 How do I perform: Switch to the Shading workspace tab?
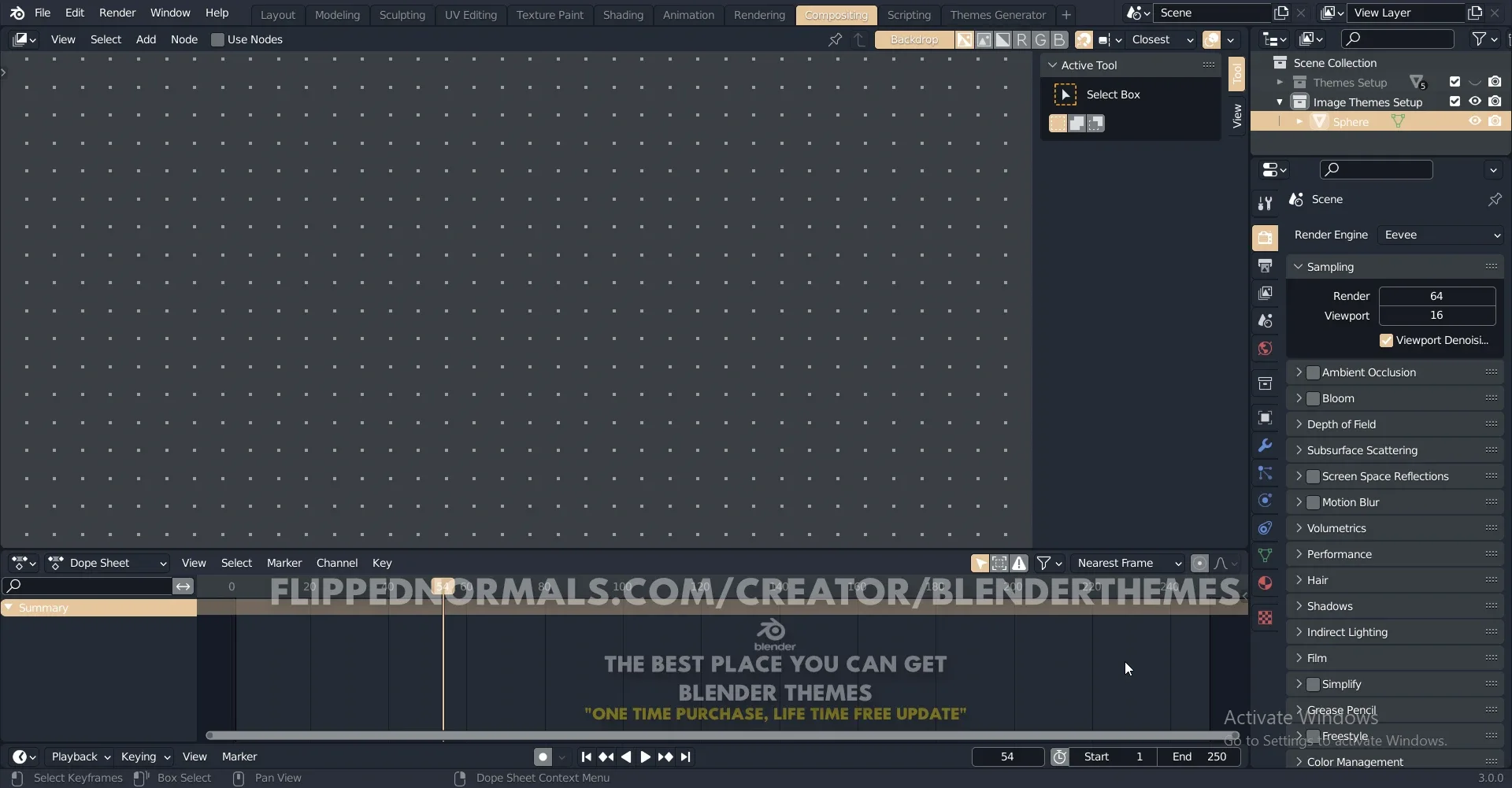click(623, 14)
